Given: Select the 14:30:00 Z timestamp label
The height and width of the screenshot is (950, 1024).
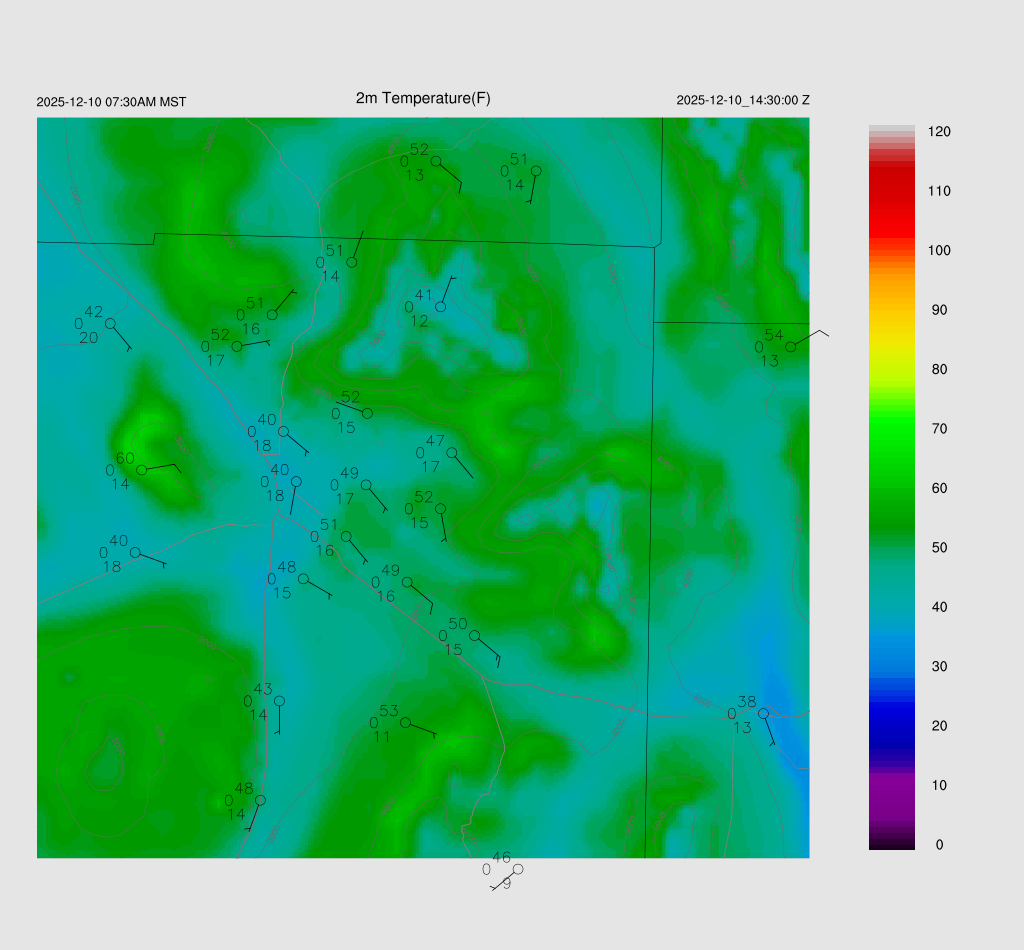Looking at the screenshot, I should [x=743, y=100].
